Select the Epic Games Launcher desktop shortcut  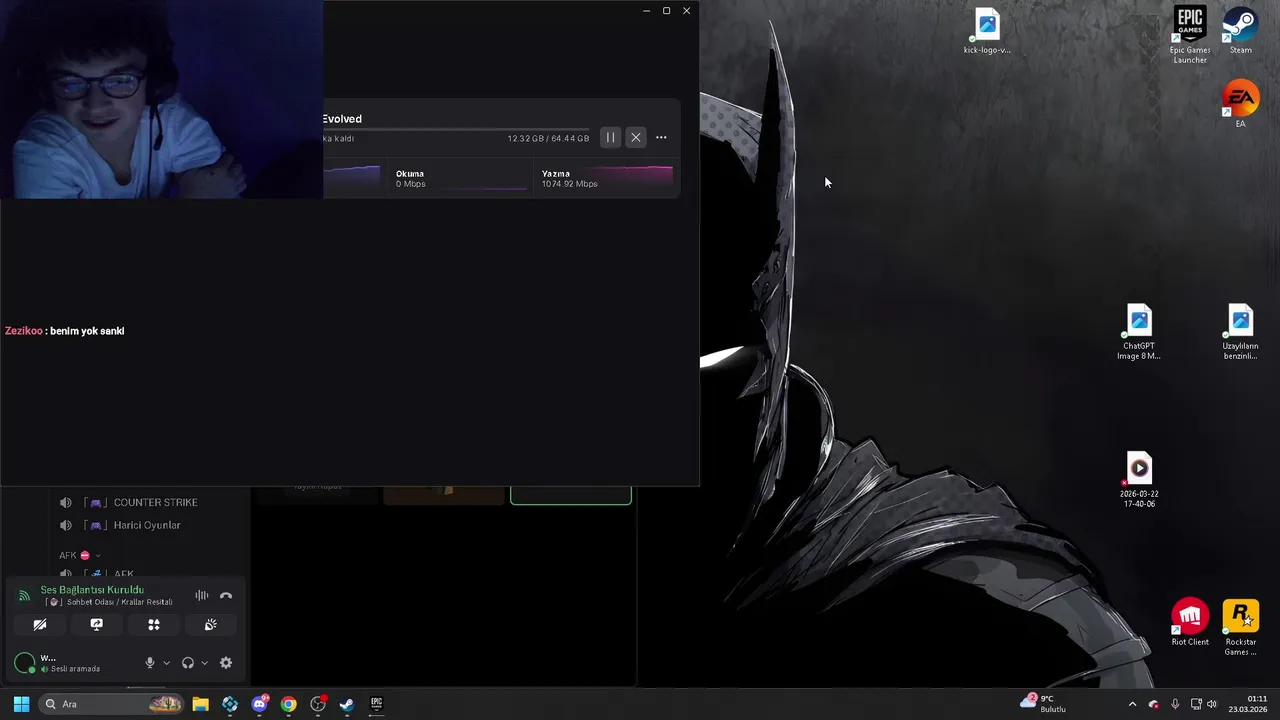pyautogui.click(x=1190, y=36)
